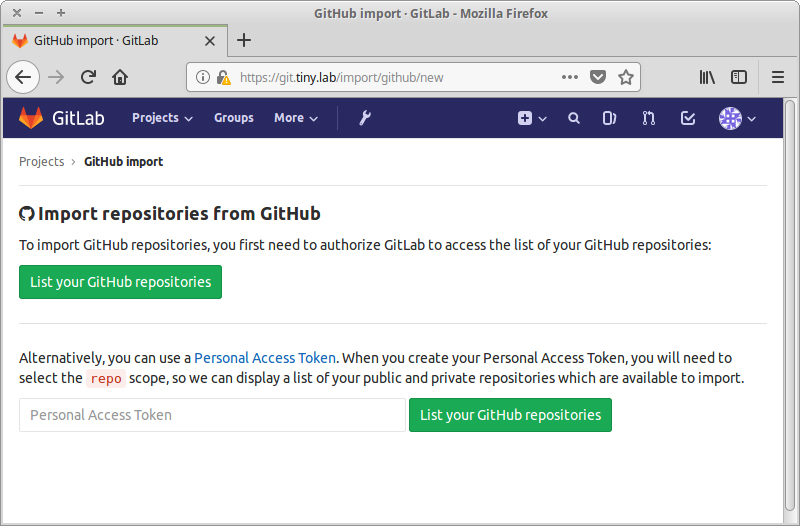
Task: Click the page vertical scrollbar
Action: [x=790, y=306]
